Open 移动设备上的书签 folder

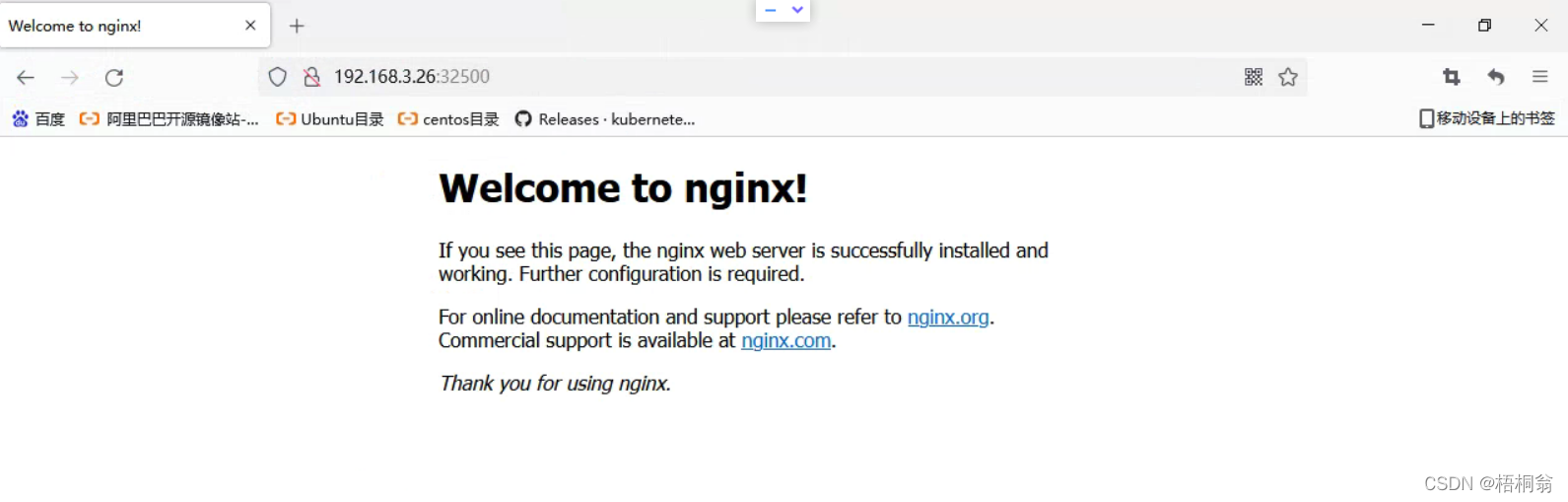pyautogui.click(x=1486, y=118)
